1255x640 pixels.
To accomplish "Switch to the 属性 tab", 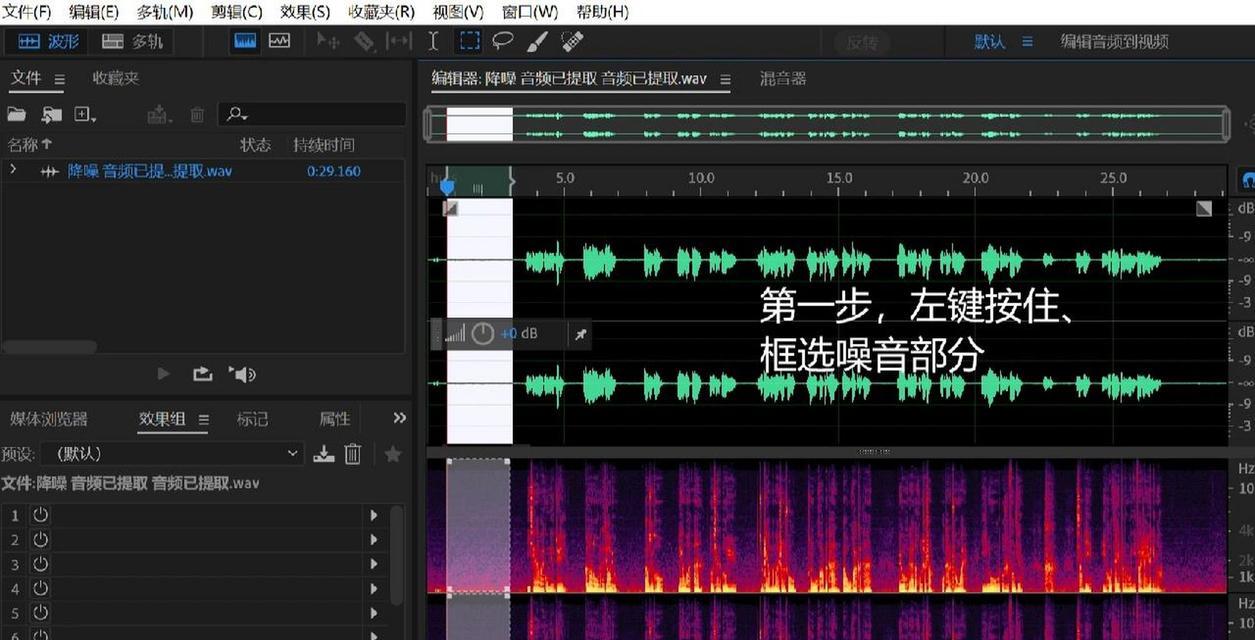I will click(x=335, y=419).
